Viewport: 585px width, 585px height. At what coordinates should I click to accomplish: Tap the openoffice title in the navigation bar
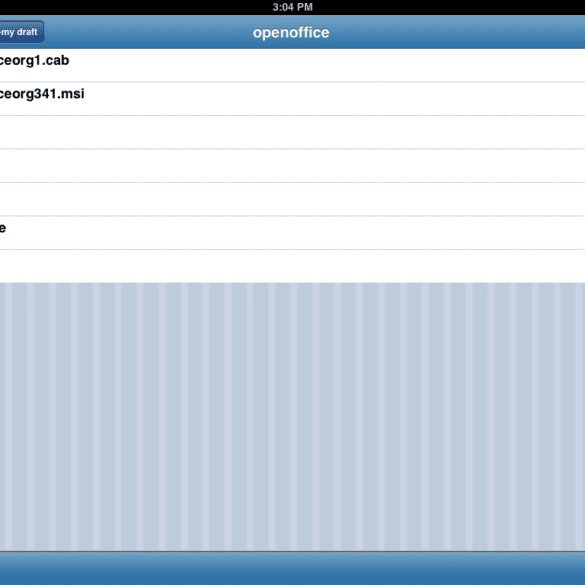291,33
